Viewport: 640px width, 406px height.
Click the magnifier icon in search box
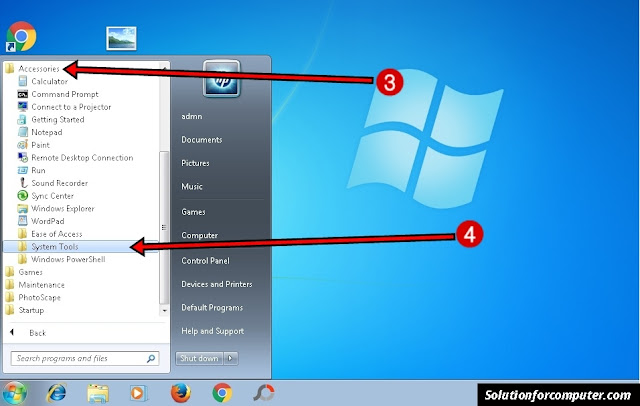[151, 358]
